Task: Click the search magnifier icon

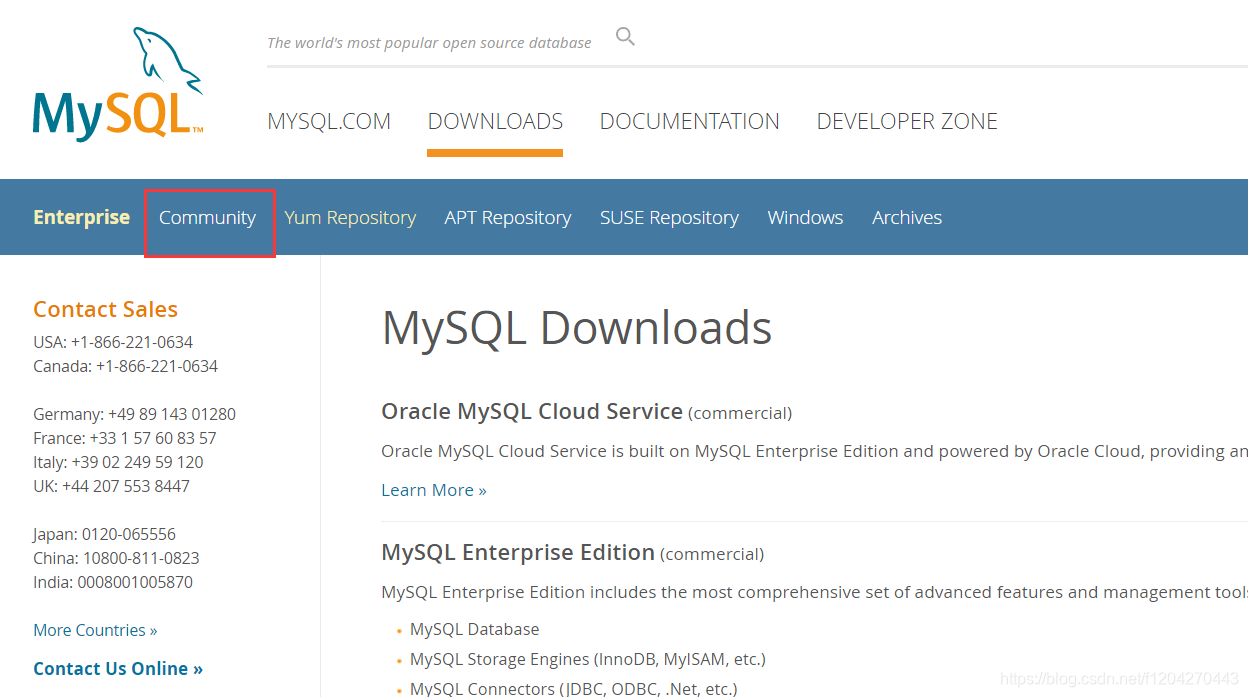Action: pyautogui.click(x=625, y=38)
